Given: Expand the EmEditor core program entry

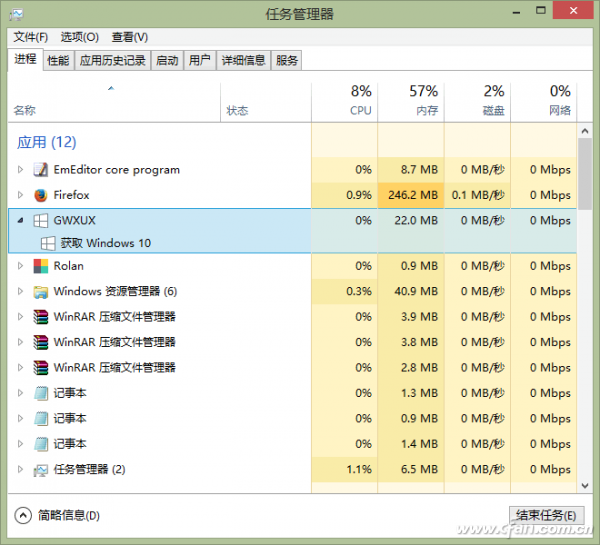Looking at the screenshot, I should coord(20,170).
